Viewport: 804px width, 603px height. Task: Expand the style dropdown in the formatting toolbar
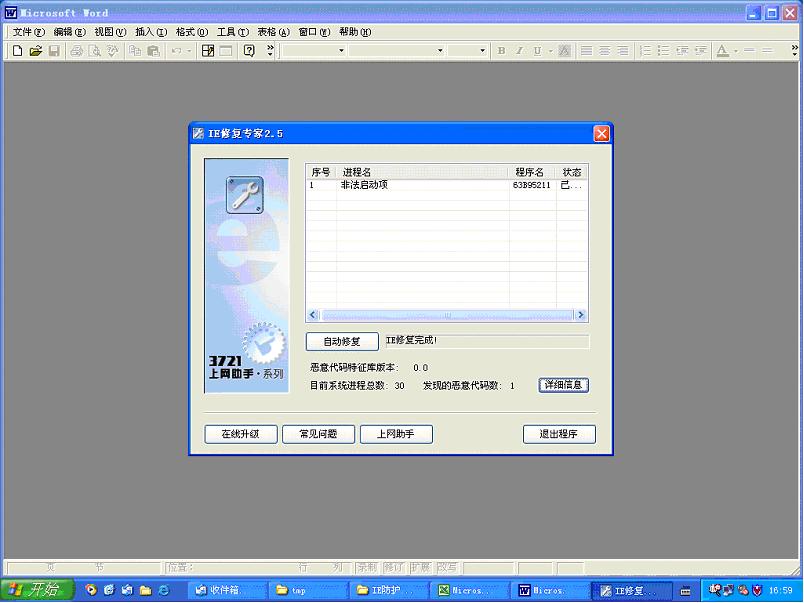pyautogui.click(x=341, y=51)
